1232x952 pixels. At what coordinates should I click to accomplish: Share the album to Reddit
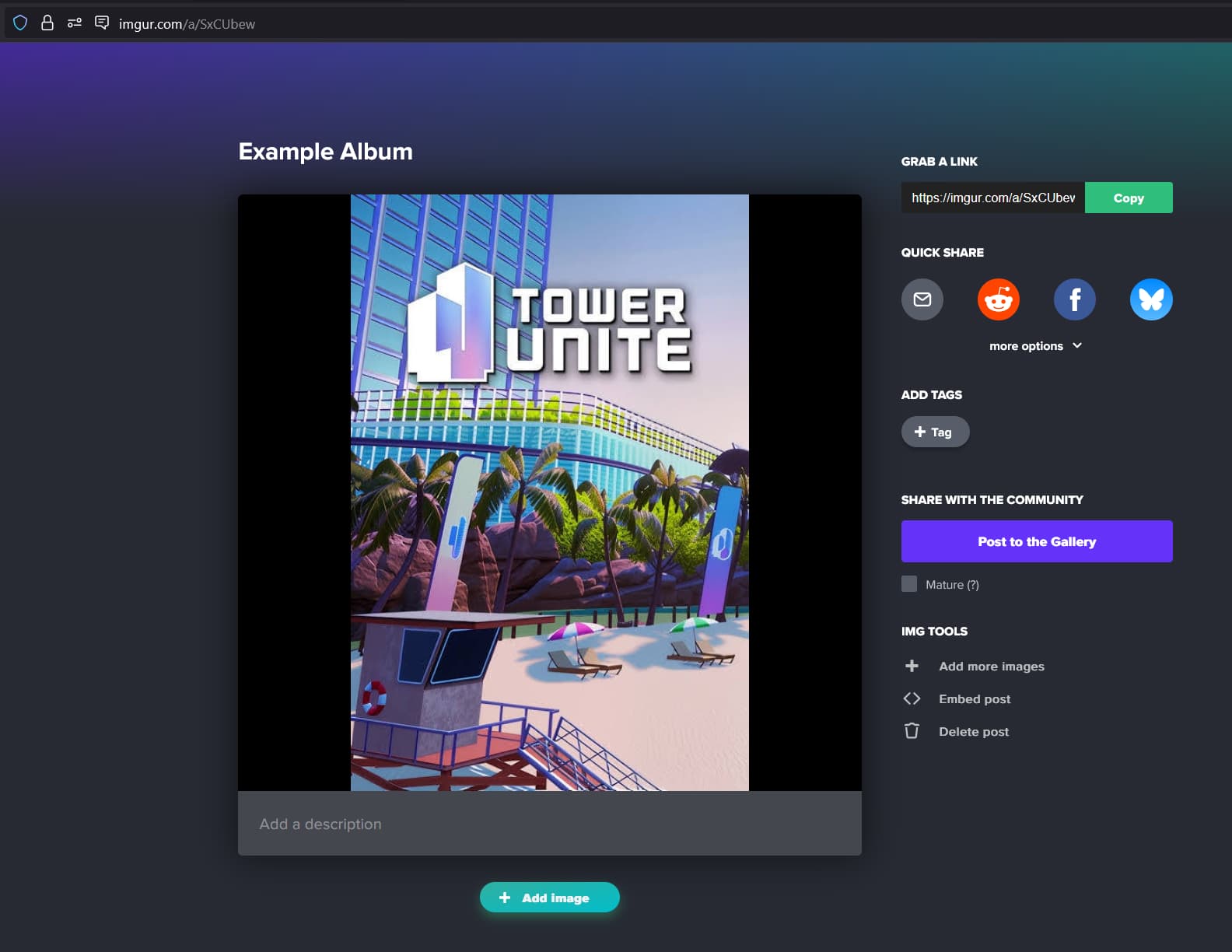point(998,299)
